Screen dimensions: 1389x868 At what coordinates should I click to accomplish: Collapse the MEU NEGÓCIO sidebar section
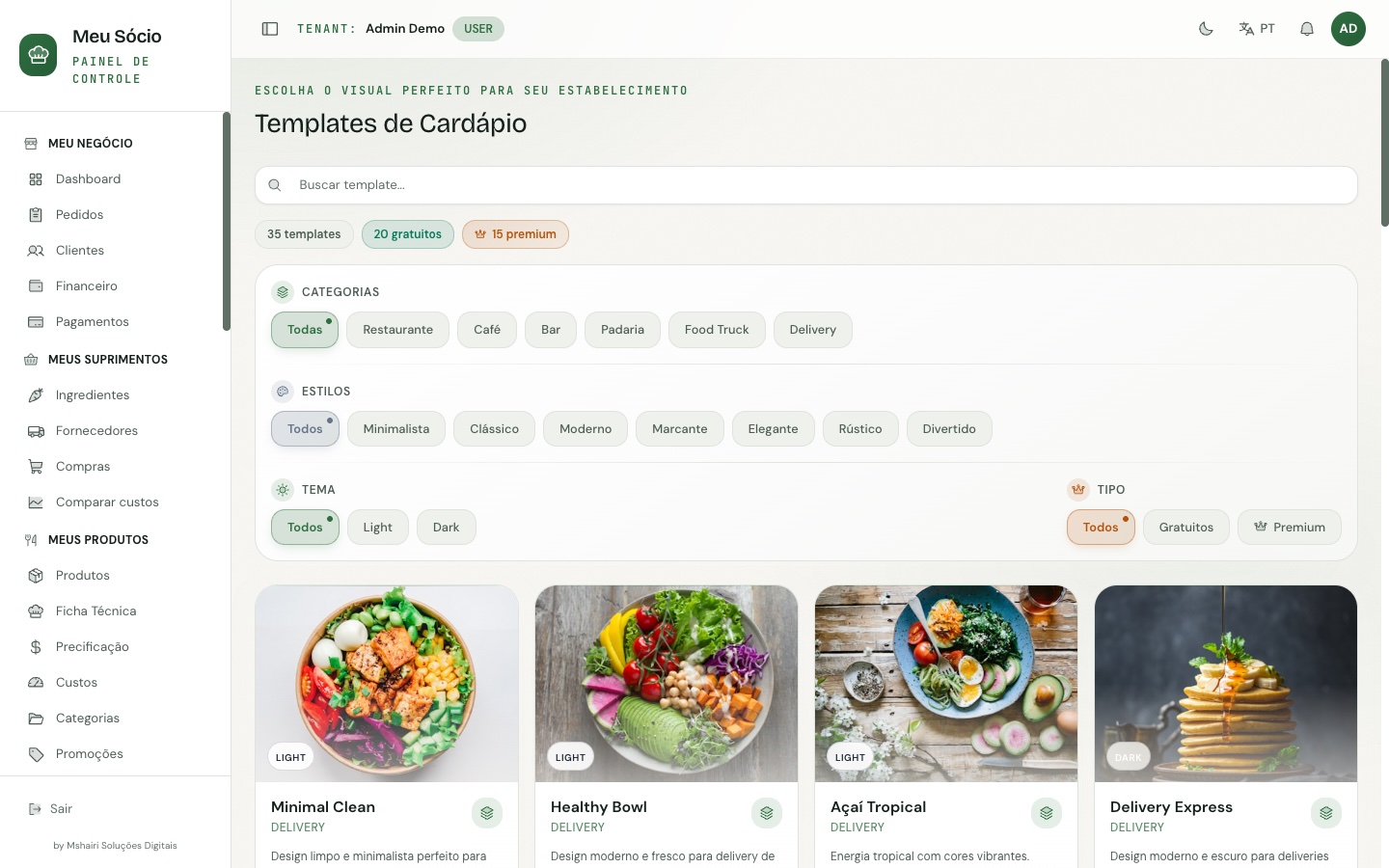click(x=91, y=144)
